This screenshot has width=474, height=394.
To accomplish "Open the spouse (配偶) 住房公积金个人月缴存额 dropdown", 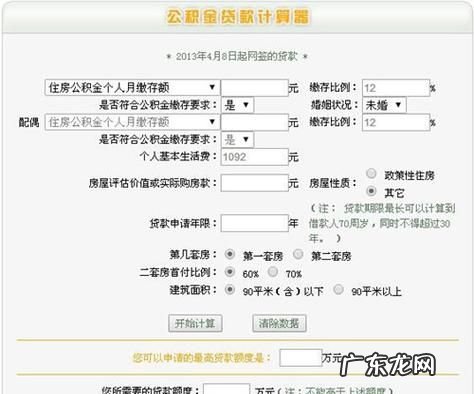I will [132, 122].
